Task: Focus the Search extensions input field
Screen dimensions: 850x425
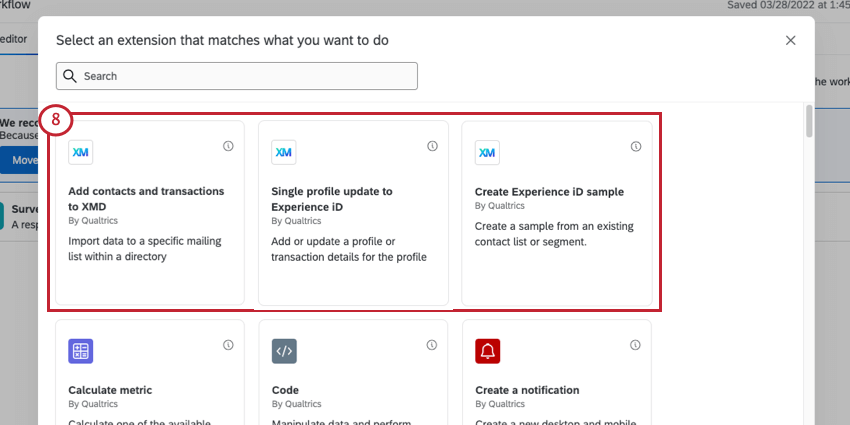Action: click(x=237, y=76)
